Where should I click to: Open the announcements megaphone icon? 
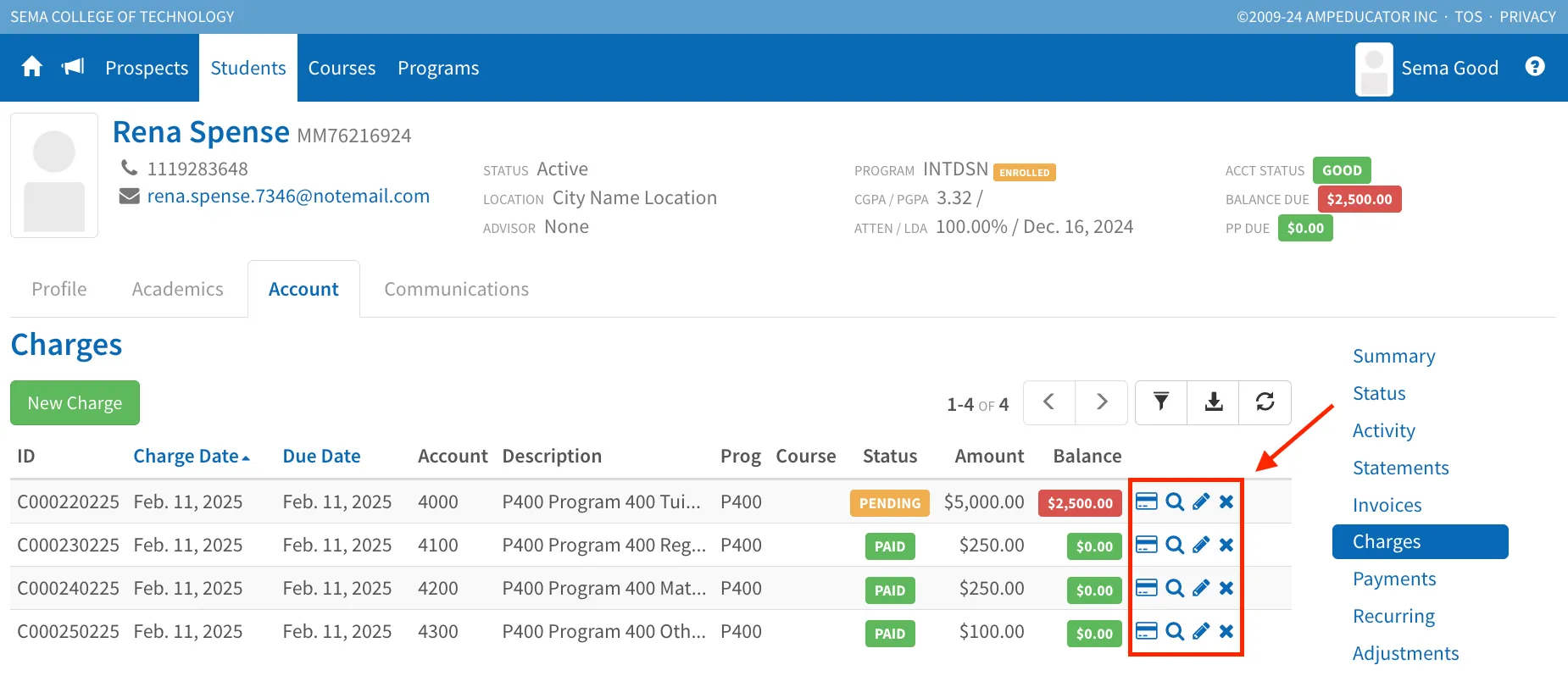pos(73,67)
